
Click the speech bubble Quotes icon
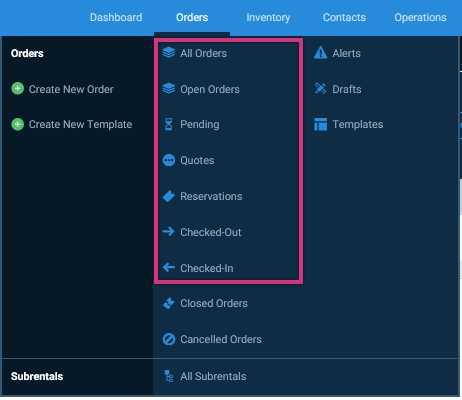pyautogui.click(x=169, y=160)
